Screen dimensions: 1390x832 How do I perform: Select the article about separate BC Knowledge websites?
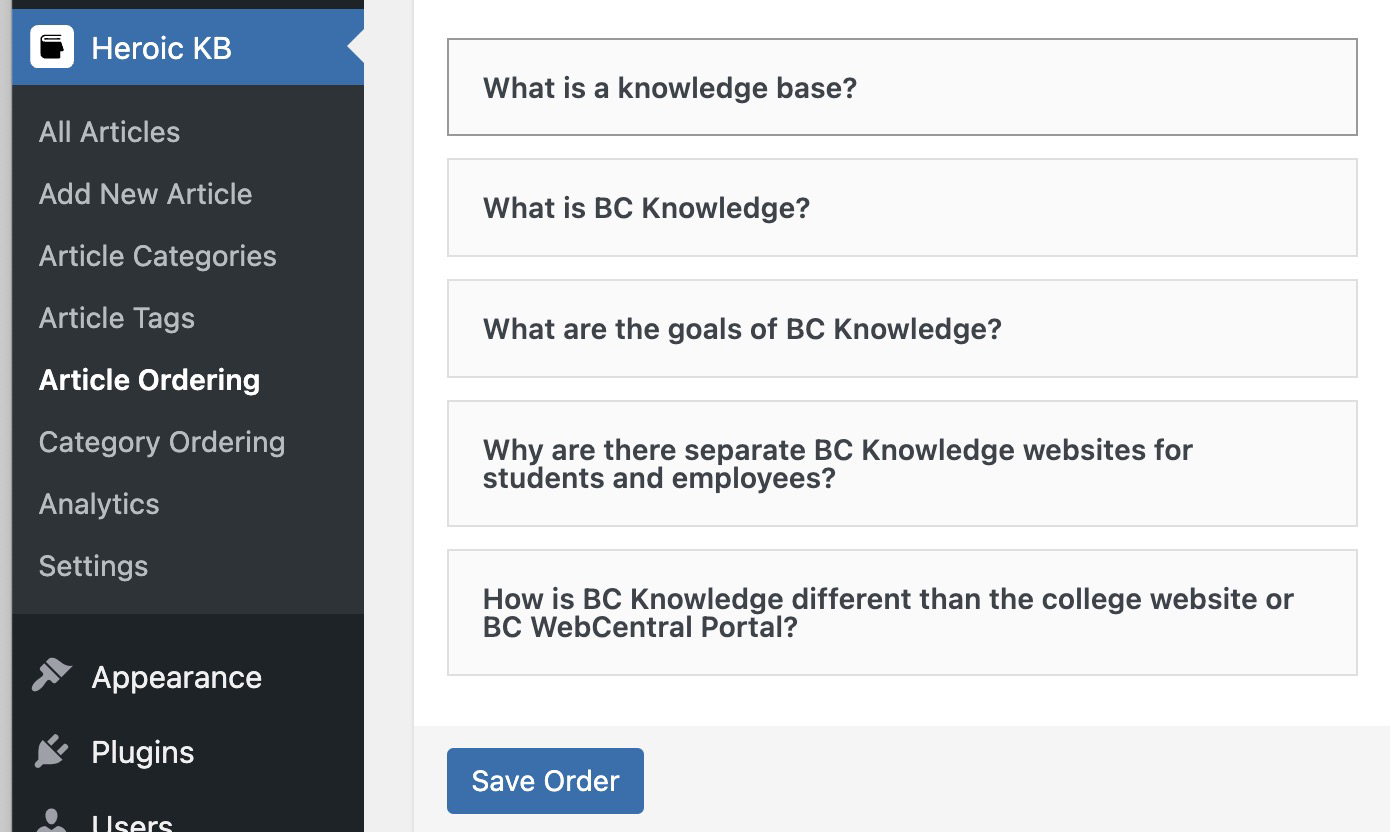click(901, 463)
